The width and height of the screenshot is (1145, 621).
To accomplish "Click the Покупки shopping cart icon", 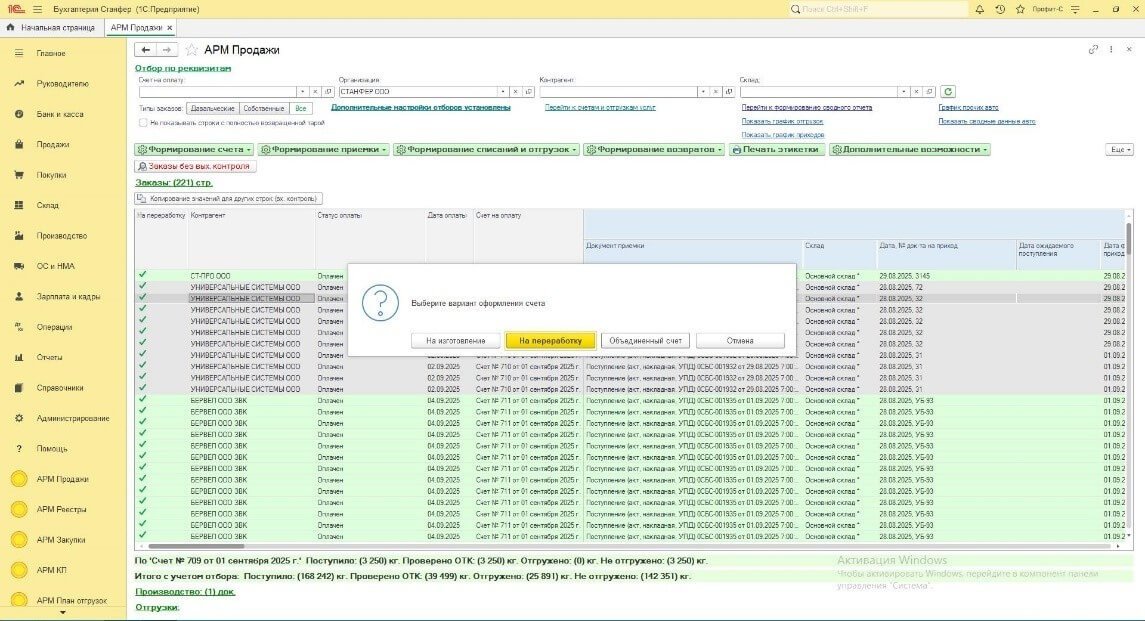I will (x=19, y=175).
